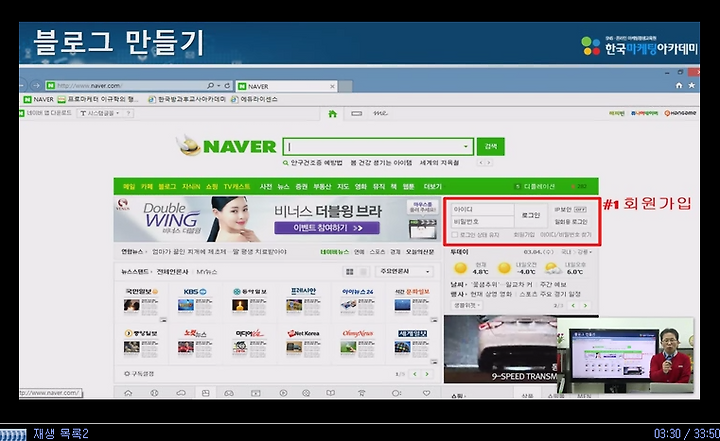The height and width of the screenshot is (441, 720).
Task: Toggle the IP보안 OFF switch
Action: pyautogui.click(x=580, y=209)
